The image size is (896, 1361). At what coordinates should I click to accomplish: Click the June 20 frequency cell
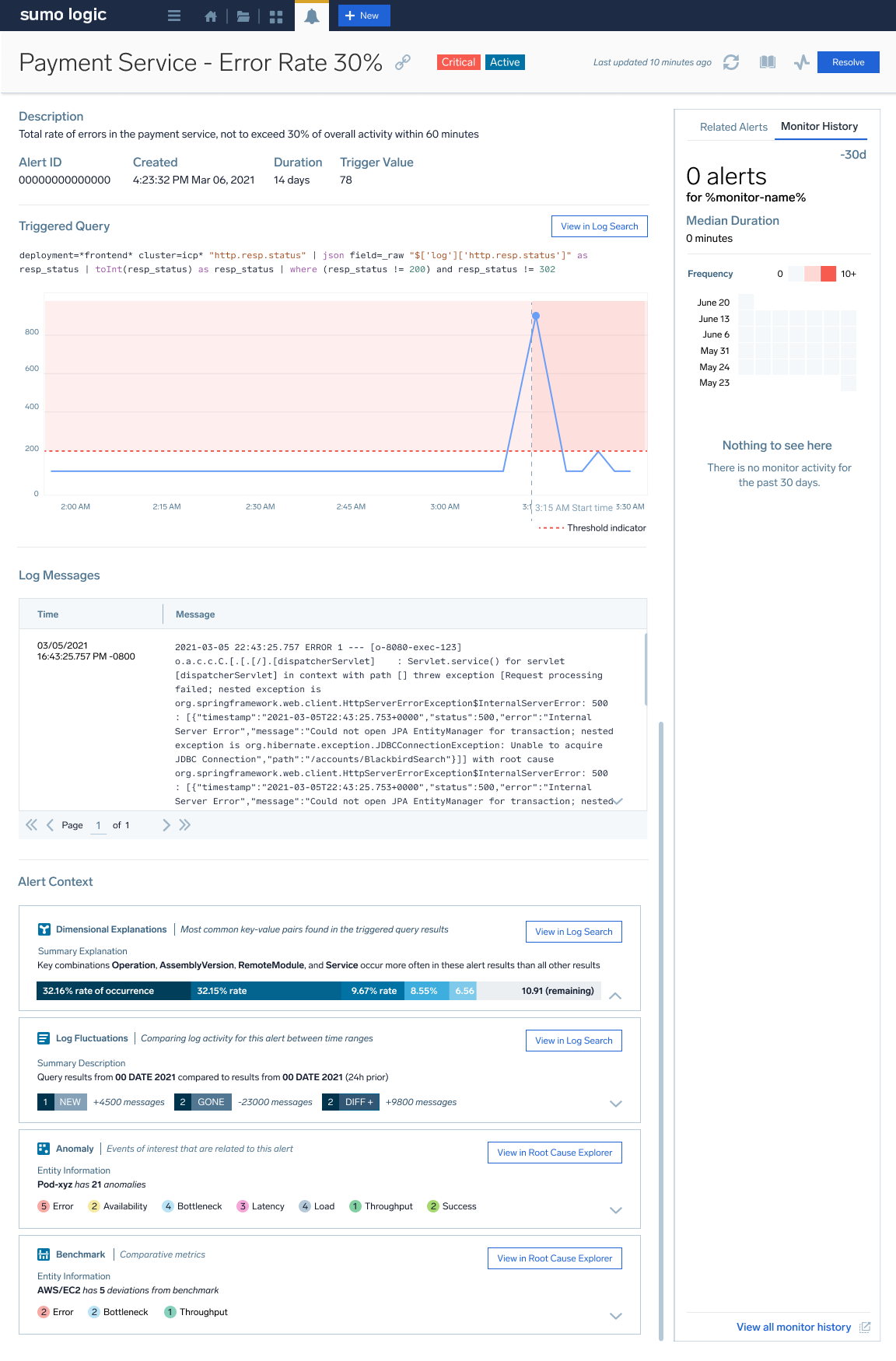746,302
